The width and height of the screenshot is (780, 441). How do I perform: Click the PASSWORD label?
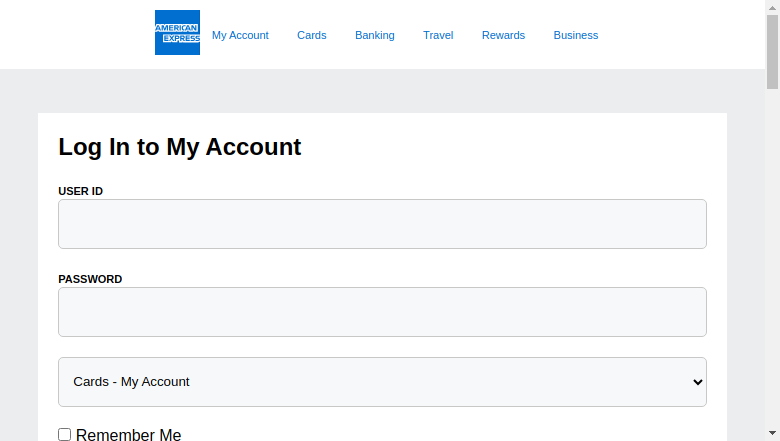[x=90, y=279]
